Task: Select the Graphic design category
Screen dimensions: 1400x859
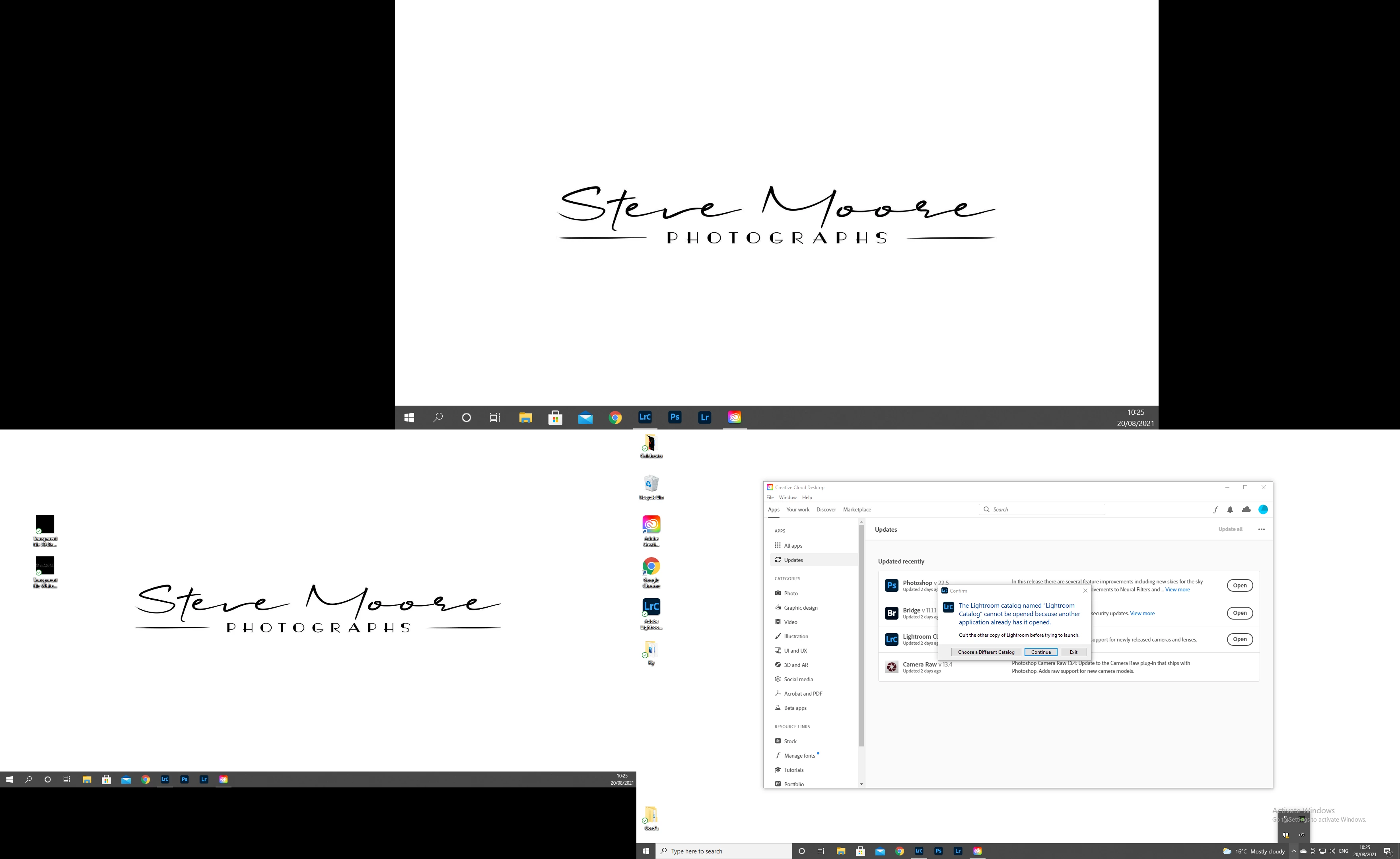Action: (x=801, y=608)
